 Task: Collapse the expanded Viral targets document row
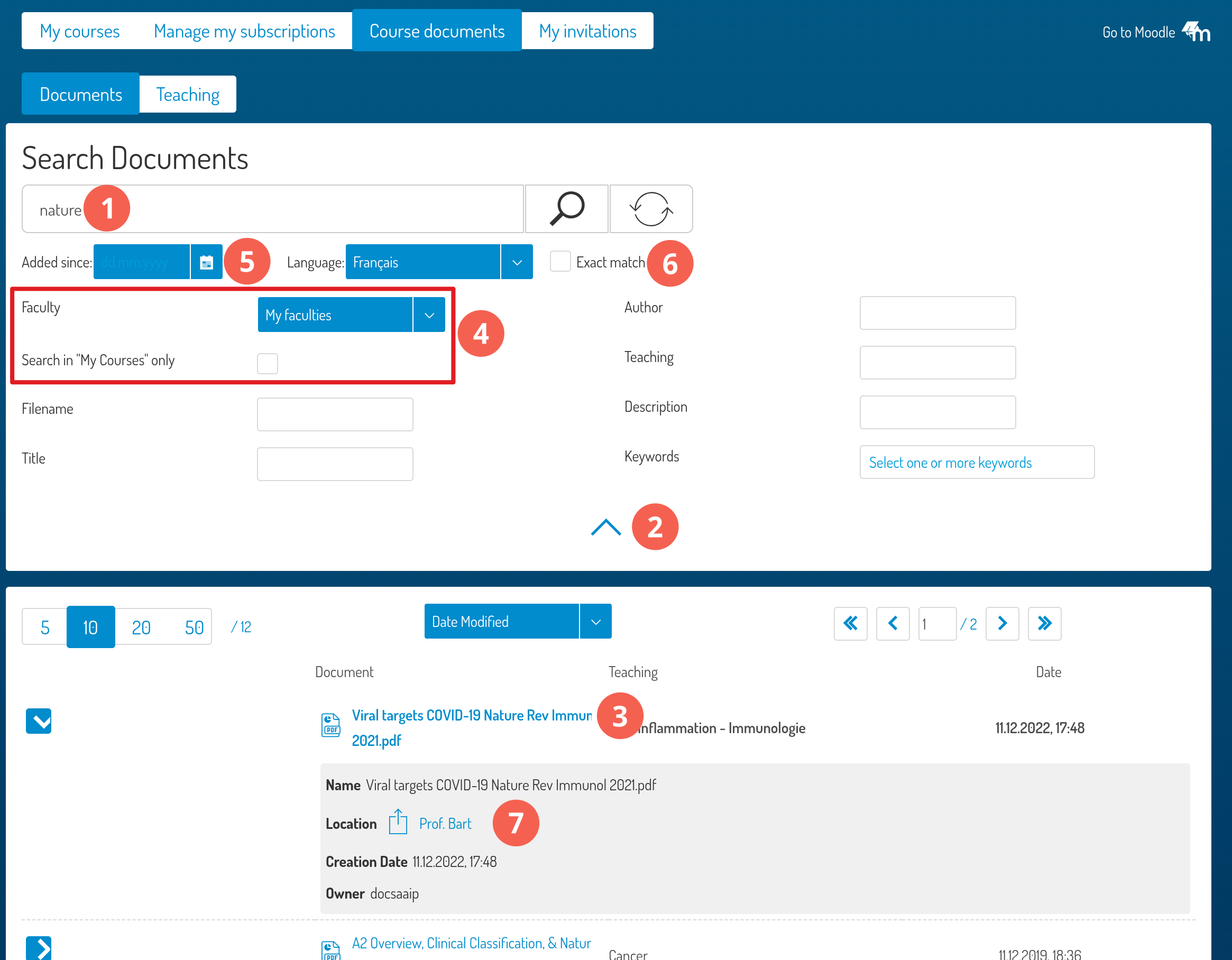39,721
